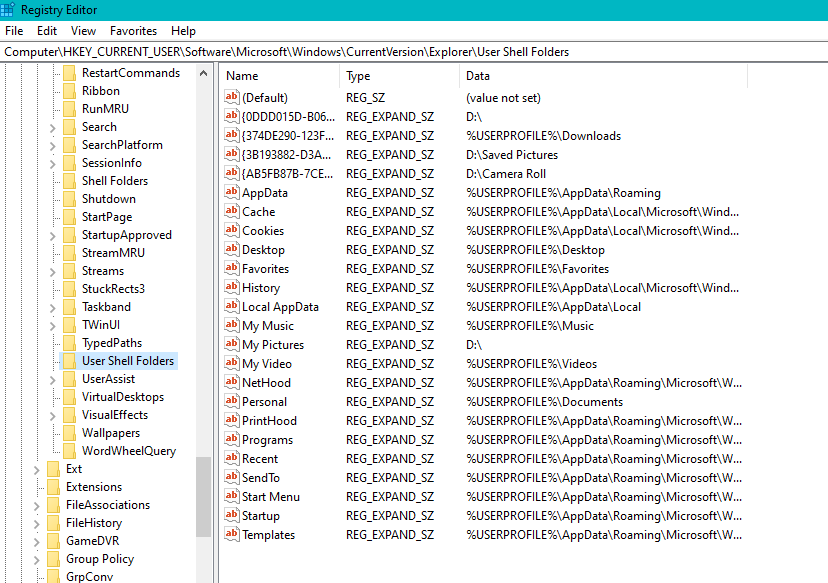Select the VirtualDesktops key
Screen dimensions: 828x583
[x=123, y=397]
